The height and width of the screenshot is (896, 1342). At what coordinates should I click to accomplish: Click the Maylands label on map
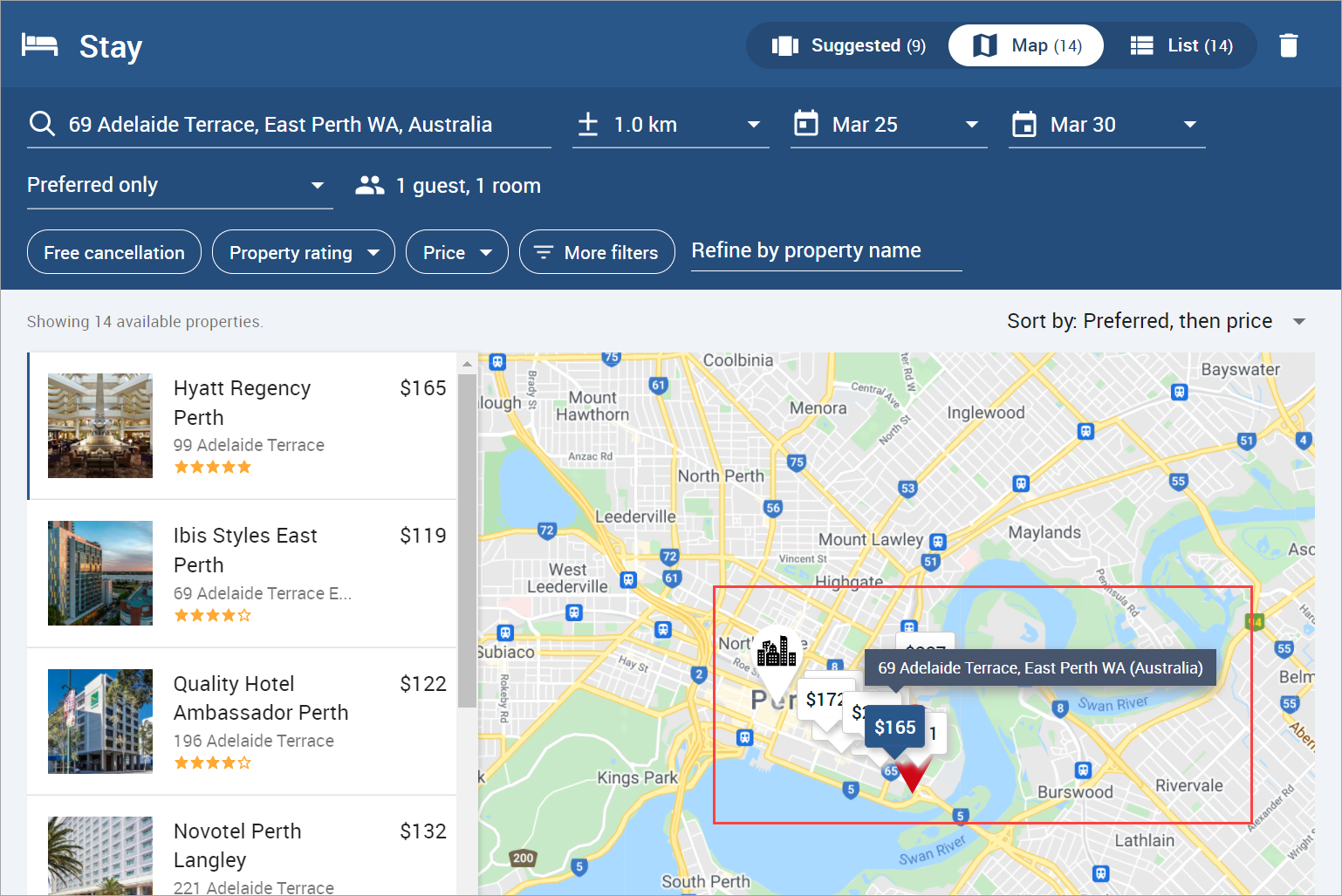tap(1044, 532)
